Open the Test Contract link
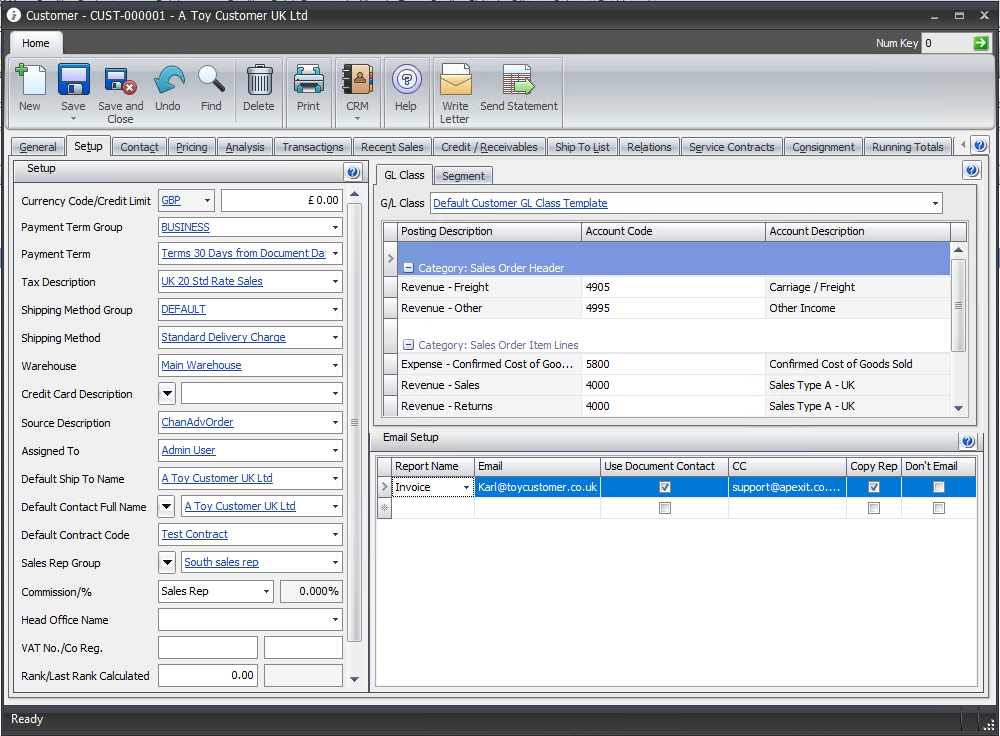 [195, 535]
